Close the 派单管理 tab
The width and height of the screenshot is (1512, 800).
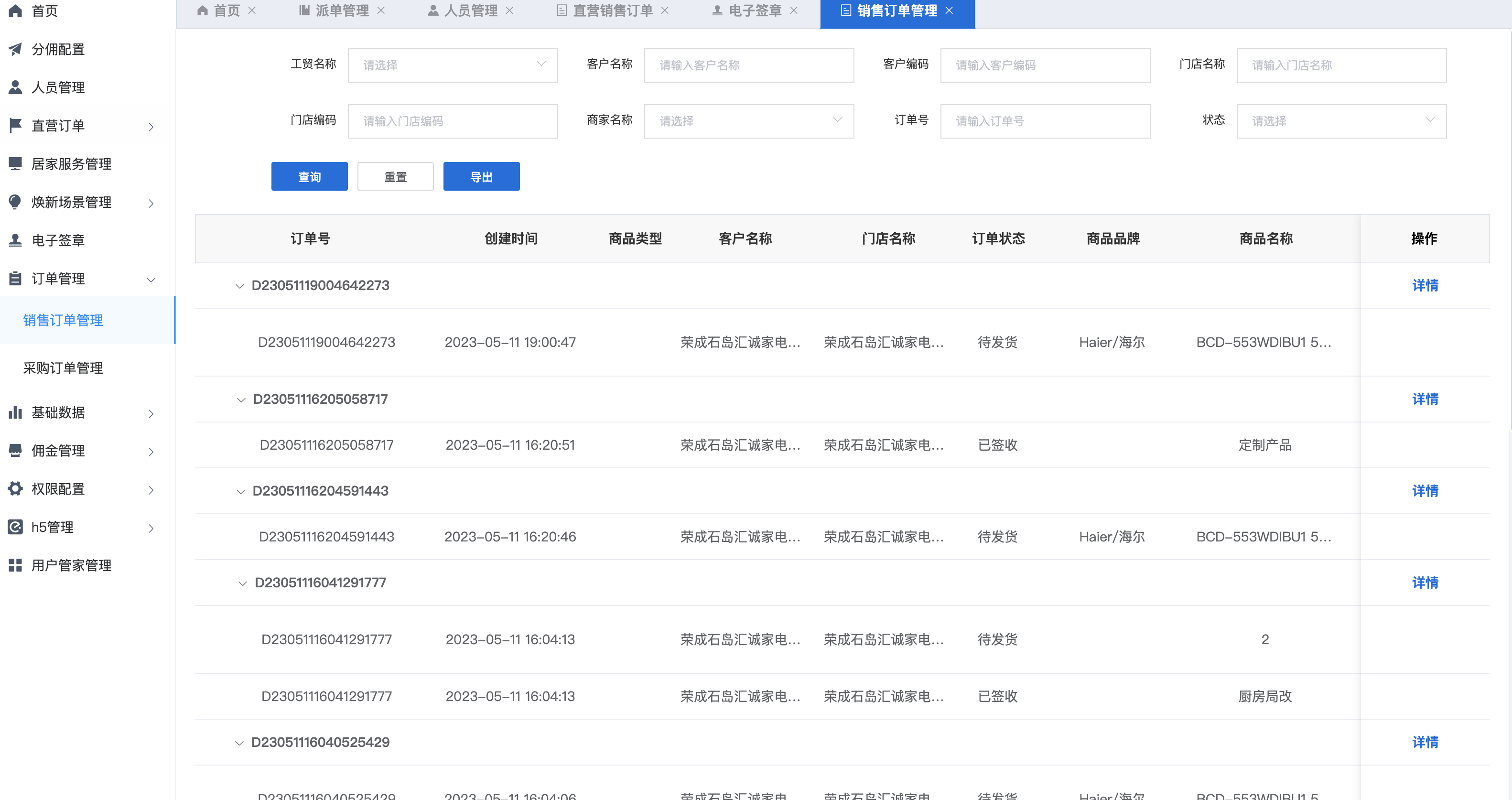coord(381,11)
